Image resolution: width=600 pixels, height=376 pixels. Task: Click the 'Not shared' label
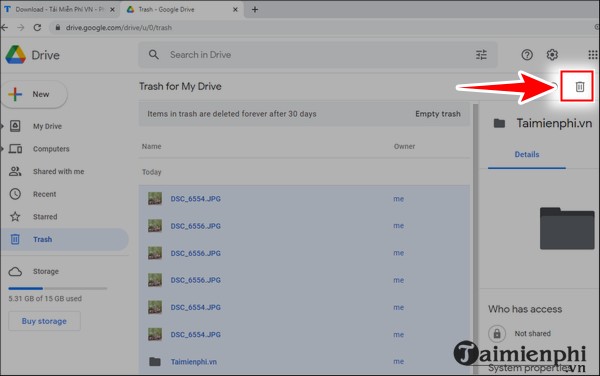click(x=533, y=334)
